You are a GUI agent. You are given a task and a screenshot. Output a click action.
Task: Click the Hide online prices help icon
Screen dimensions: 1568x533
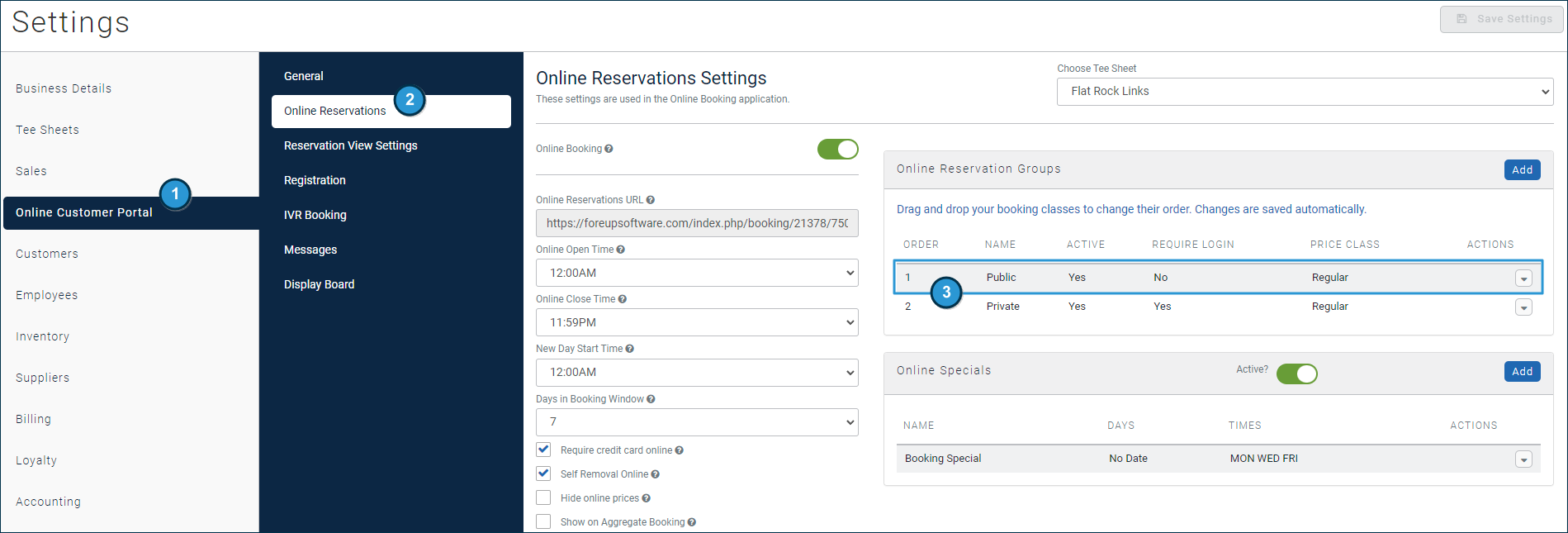(647, 498)
